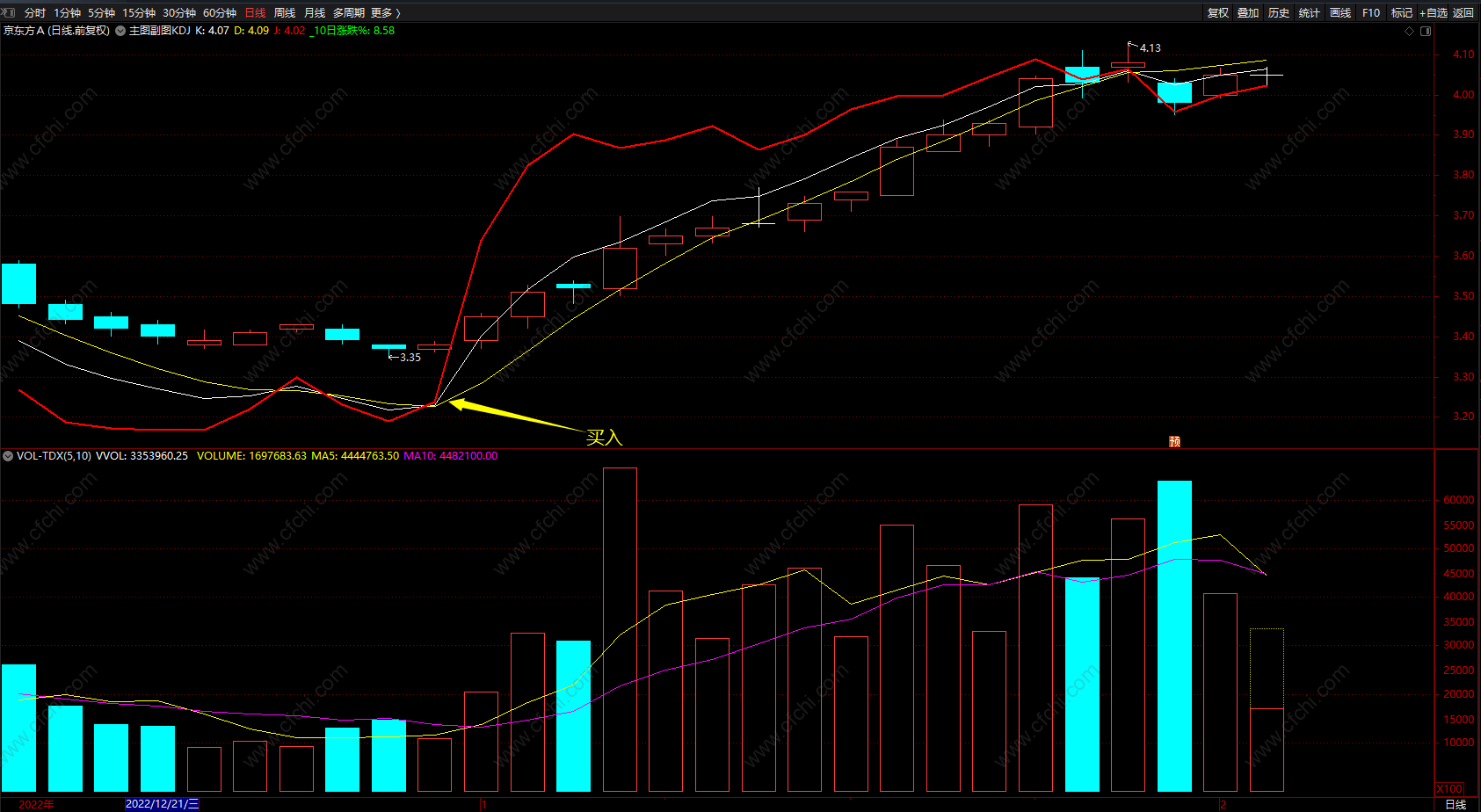
Task: Expand the 更多 periods menu
Action: point(386,12)
